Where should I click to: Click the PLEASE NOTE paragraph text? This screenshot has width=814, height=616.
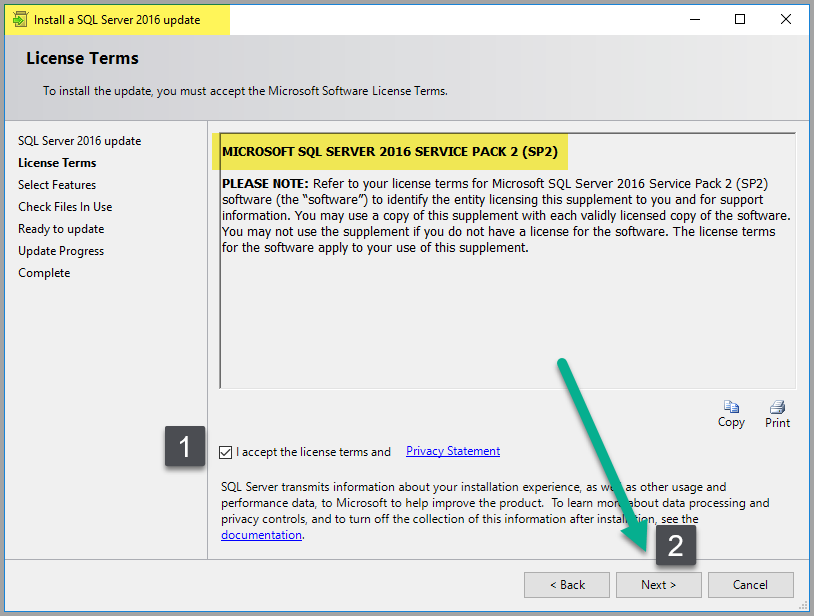tap(506, 215)
